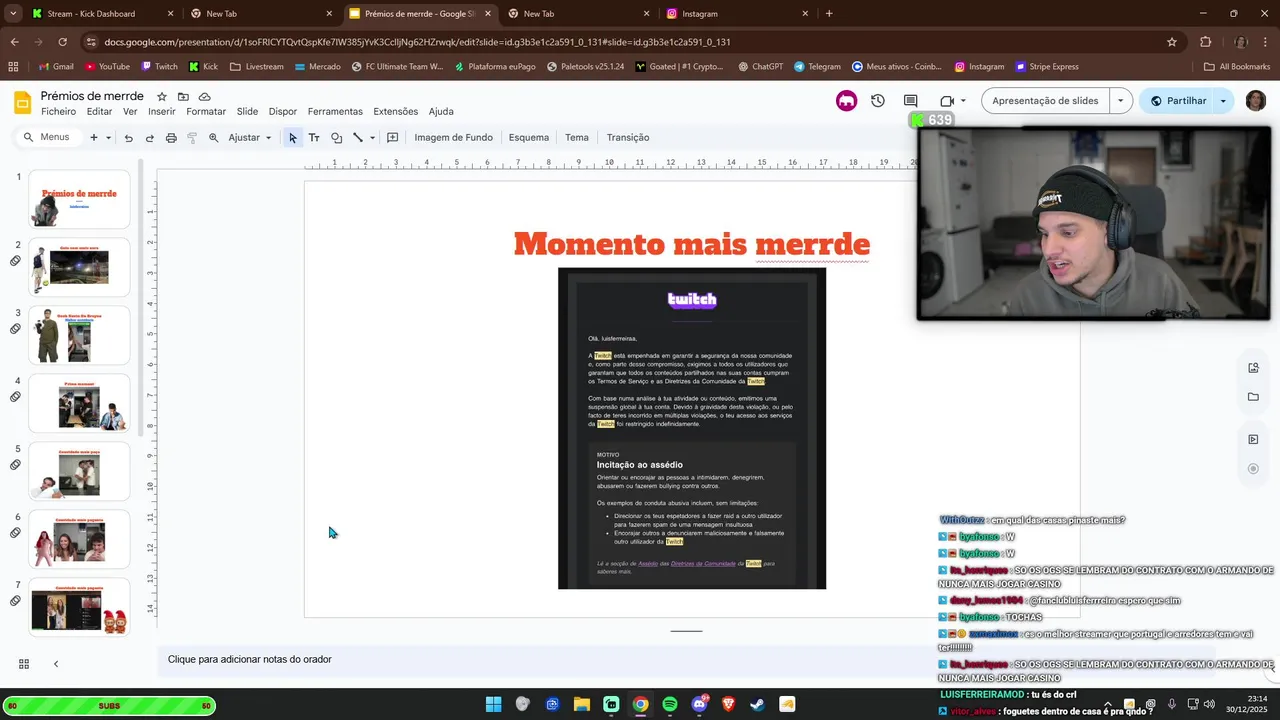Select the cursor selection tool
The height and width of the screenshot is (720, 1280).
point(292,138)
